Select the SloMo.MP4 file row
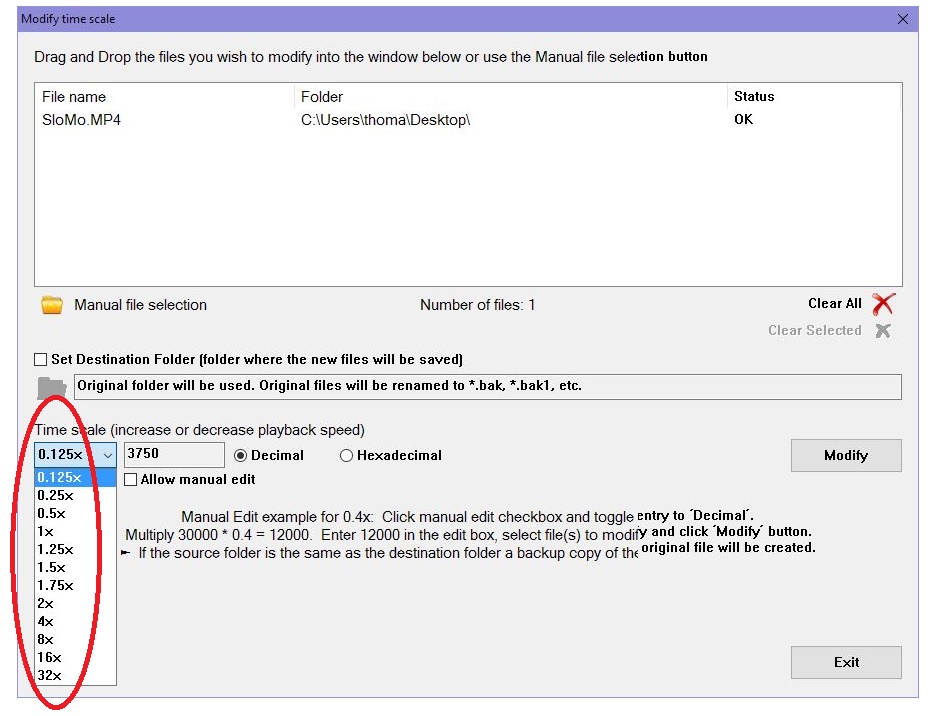 point(82,120)
